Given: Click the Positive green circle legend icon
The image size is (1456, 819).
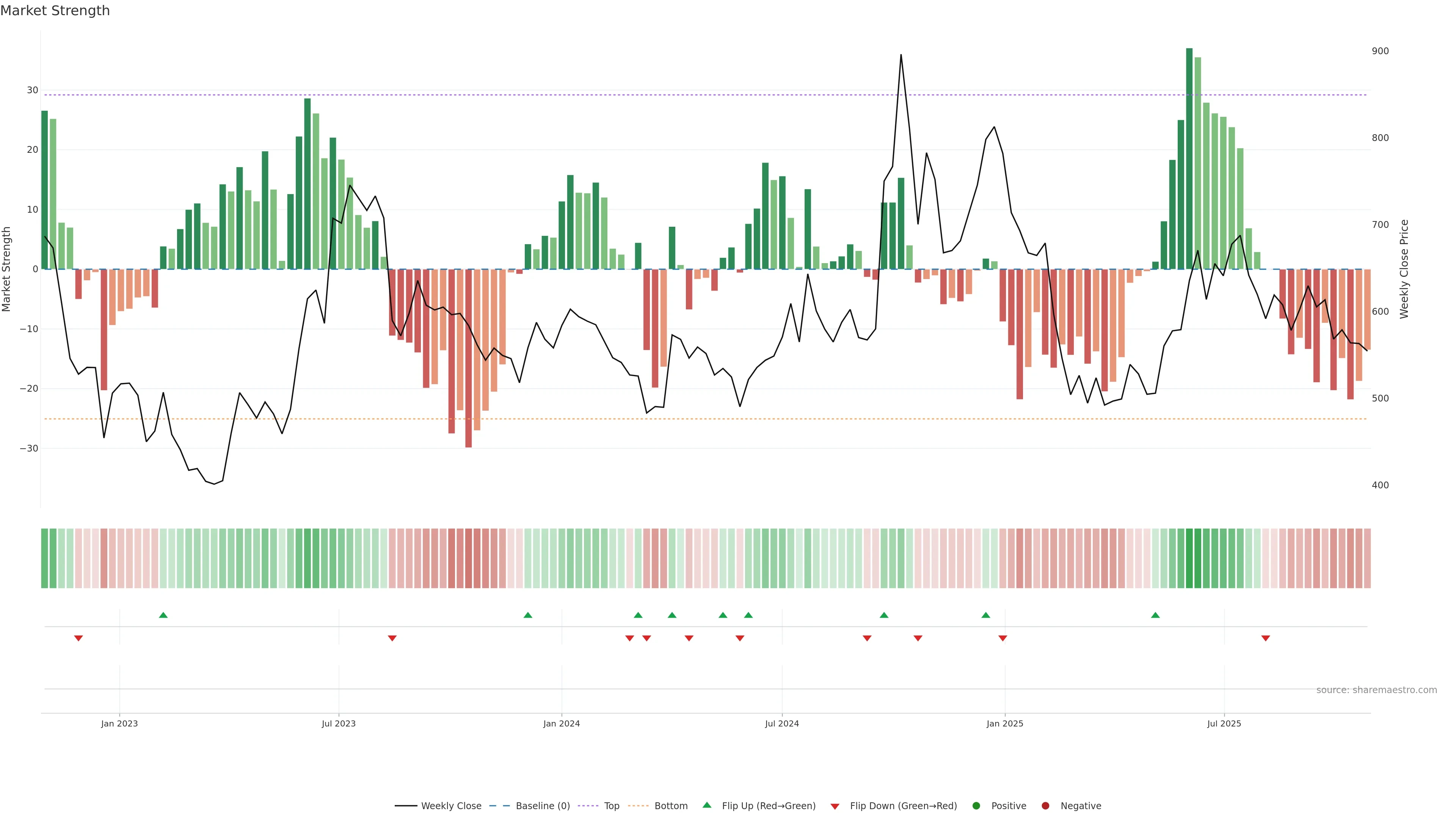Looking at the screenshot, I should pyautogui.click(x=976, y=806).
